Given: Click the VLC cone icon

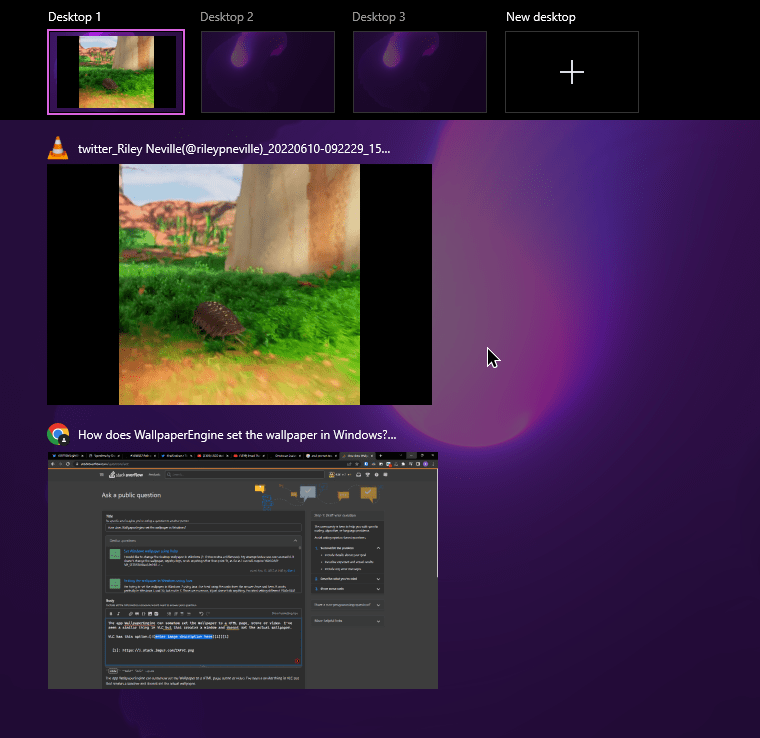Looking at the screenshot, I should (x=58, y=148).
